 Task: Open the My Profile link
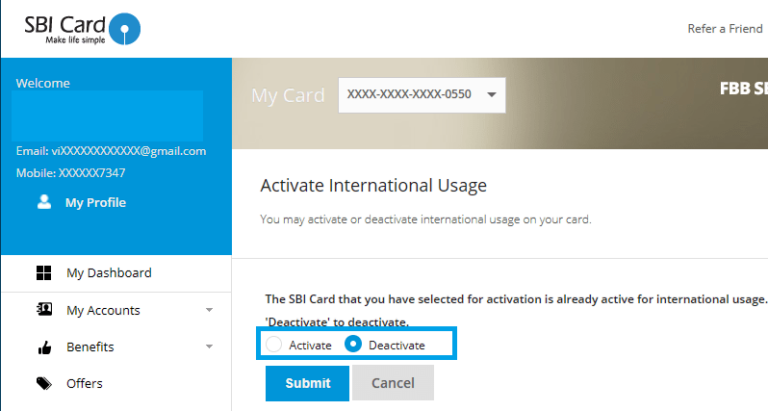click(95, 202)
